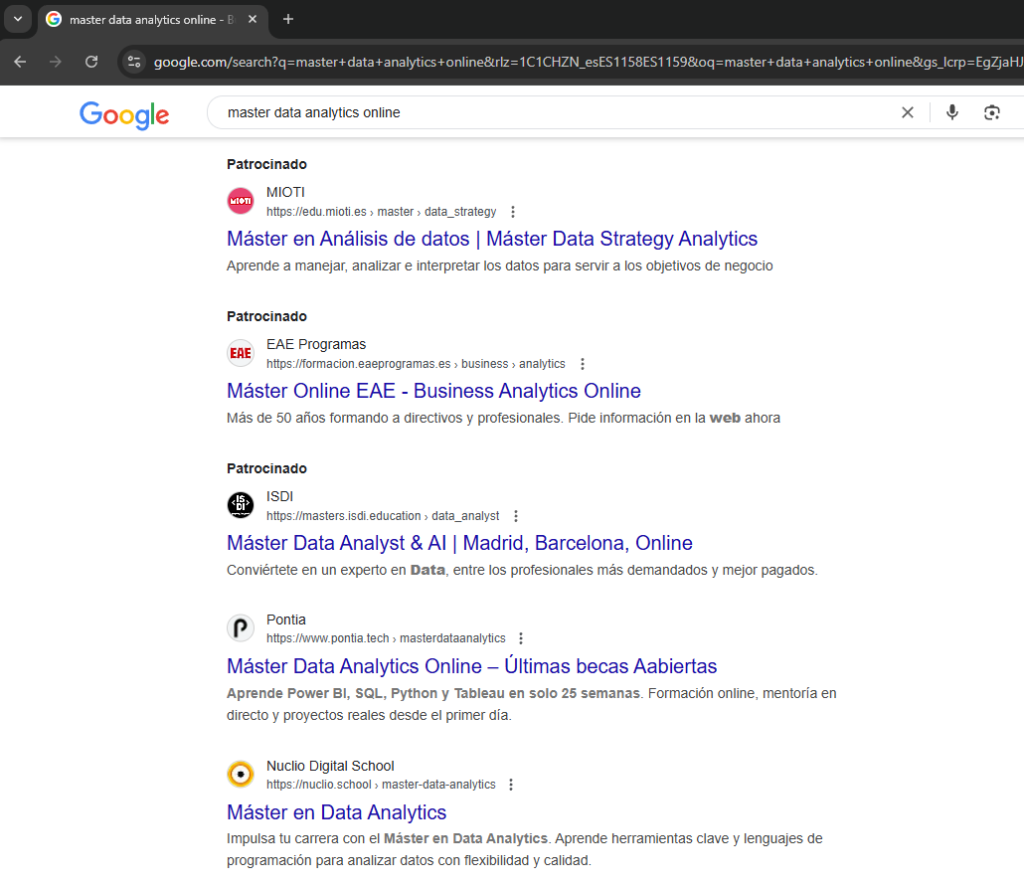Screen dimensions: 1024x886
Task: Open options menu for Nuclio result
Action: tap(511, 784)
